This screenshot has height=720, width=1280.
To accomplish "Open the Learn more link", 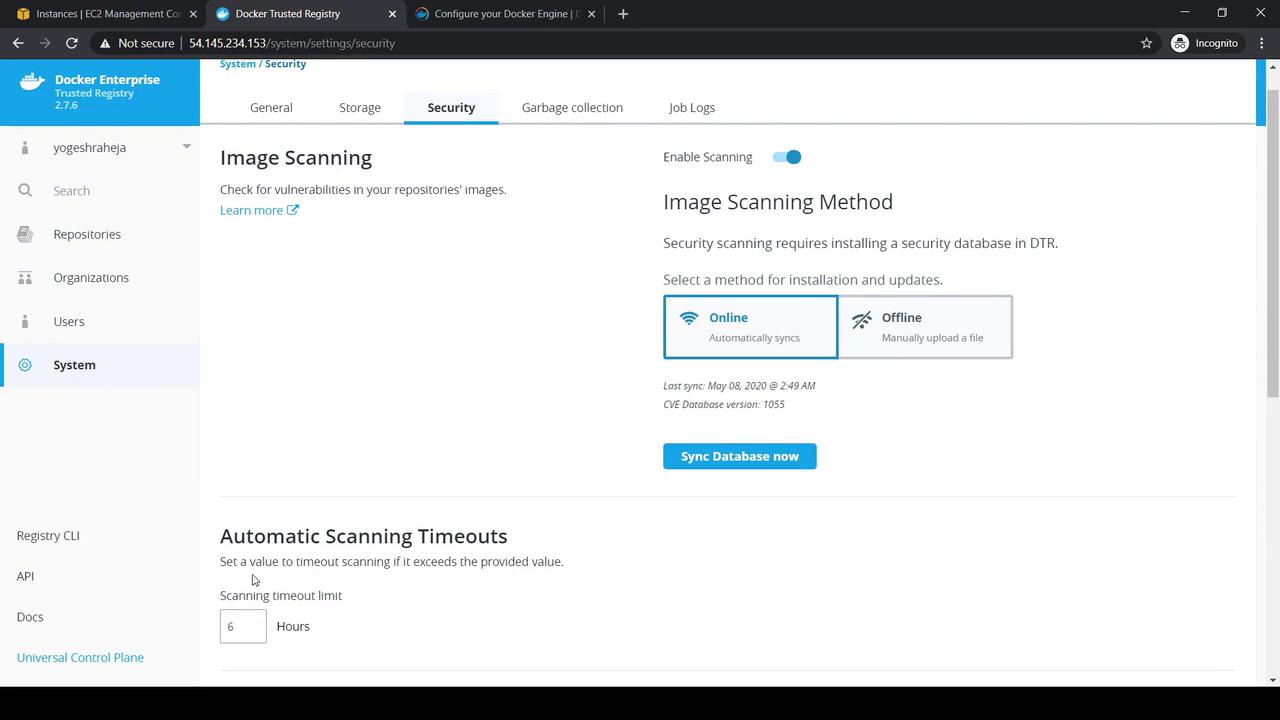I will [x=259, y=210].
